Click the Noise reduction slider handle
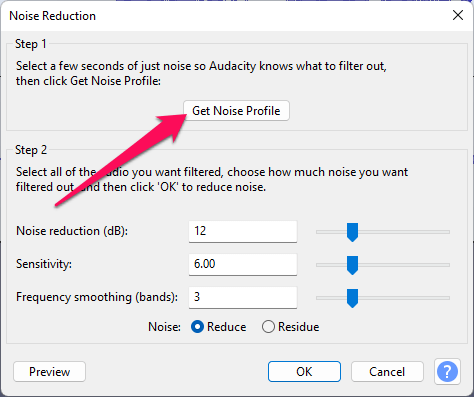Screen dimensions: 474x397 point(352,232)
